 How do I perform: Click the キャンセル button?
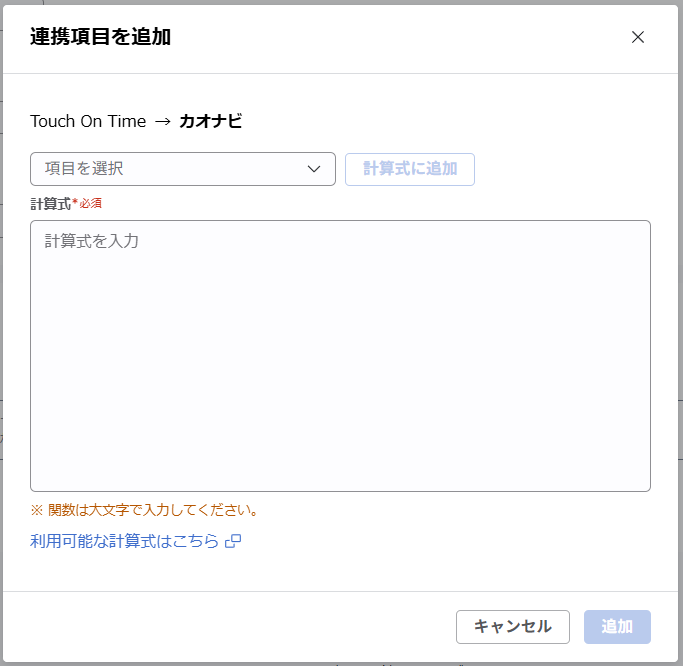tap(513, 626)
